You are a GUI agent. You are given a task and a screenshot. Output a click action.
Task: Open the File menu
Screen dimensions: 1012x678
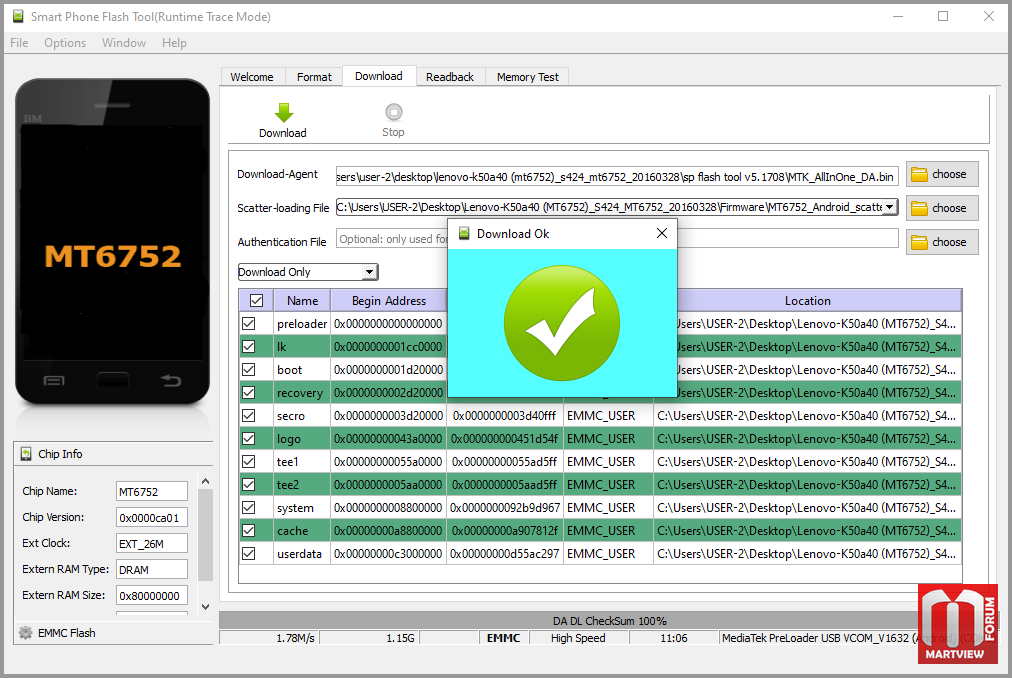click(x=19, y=43)
